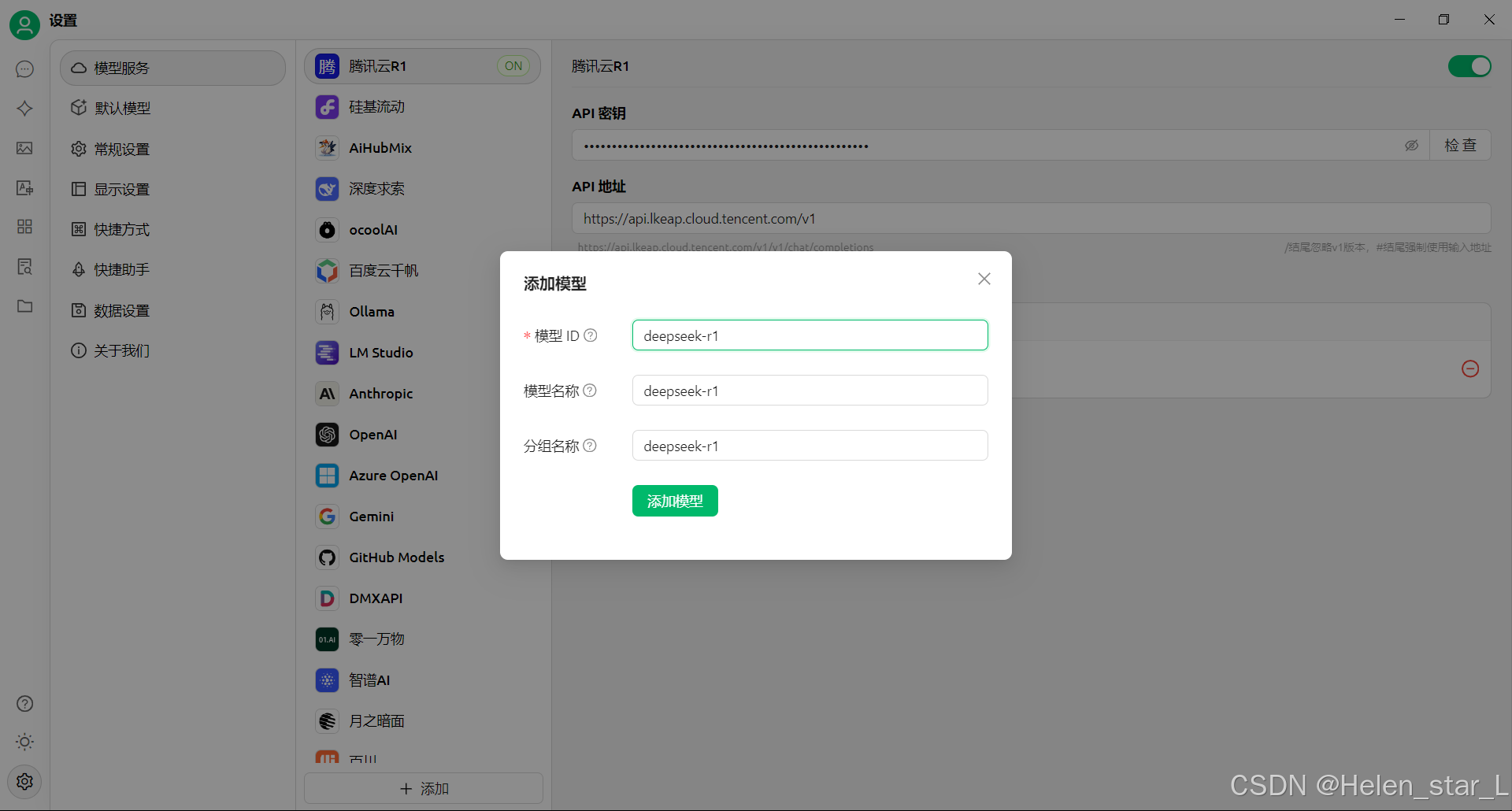Maximize the settings window
Viewport: 1512px width, 811px height.
(x=1443, y=20)
